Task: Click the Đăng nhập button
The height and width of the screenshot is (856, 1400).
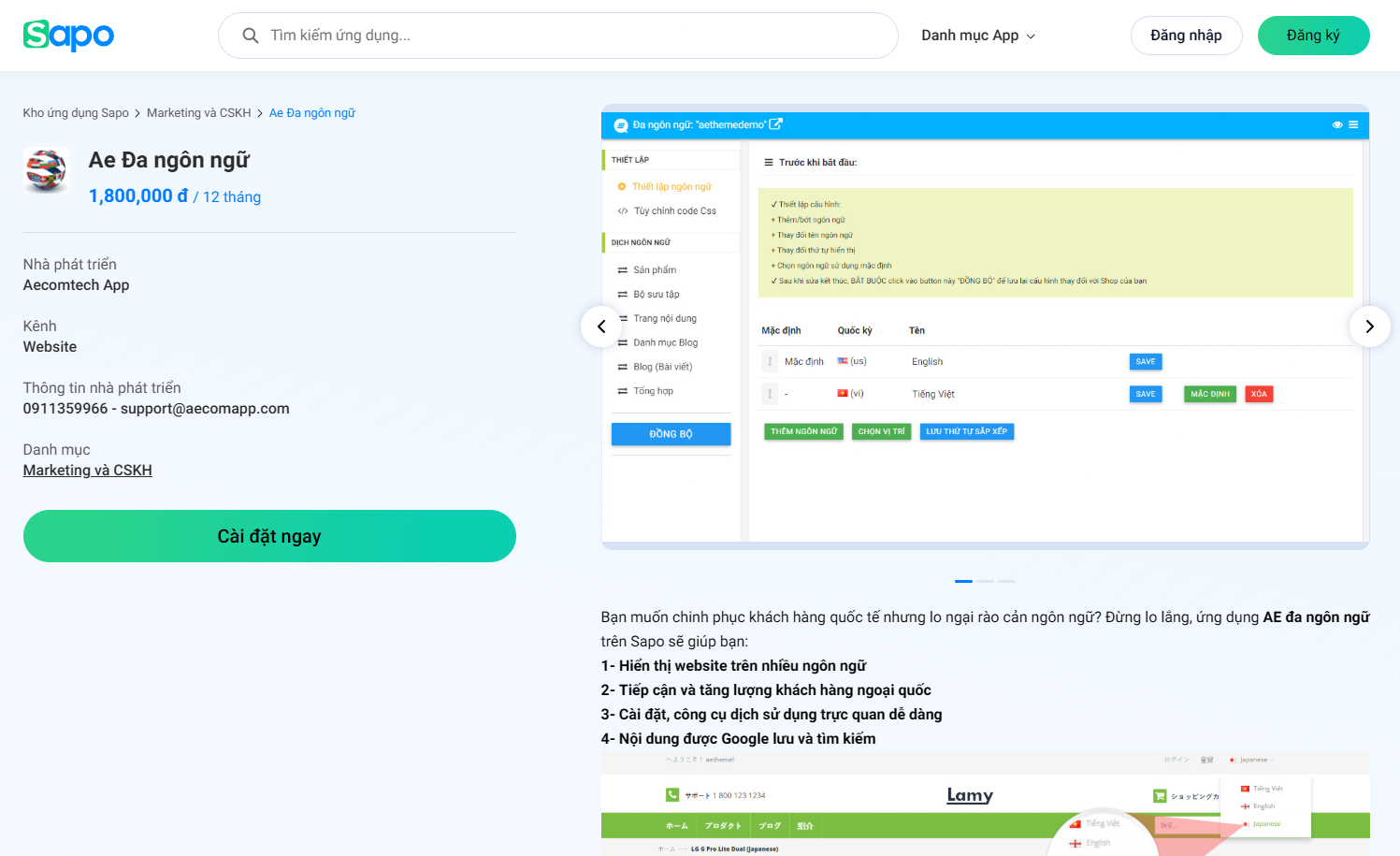Action: pyautogui.click(x=1186, y=36)
